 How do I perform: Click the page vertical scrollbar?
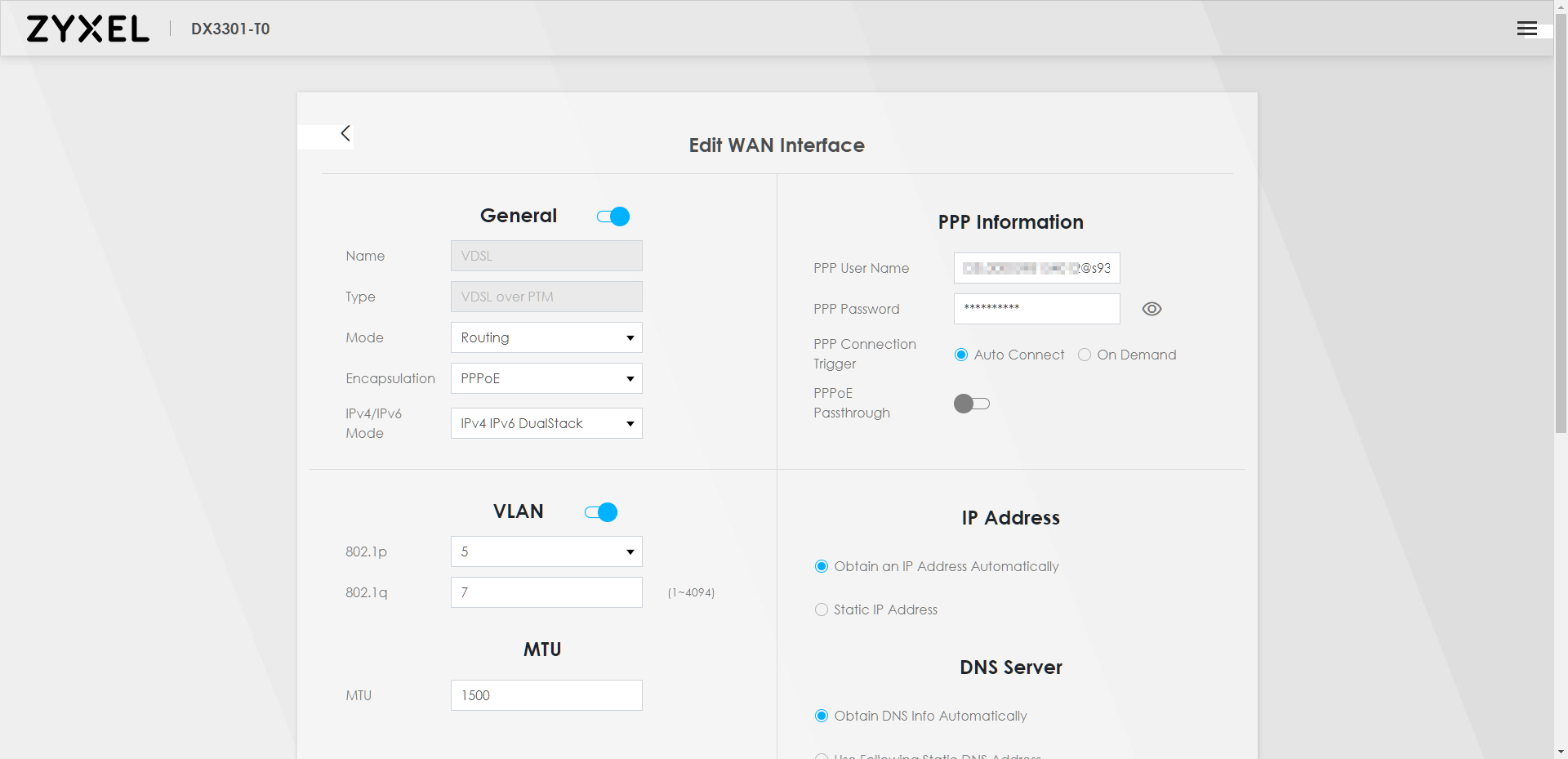(x=1561, y=245)
